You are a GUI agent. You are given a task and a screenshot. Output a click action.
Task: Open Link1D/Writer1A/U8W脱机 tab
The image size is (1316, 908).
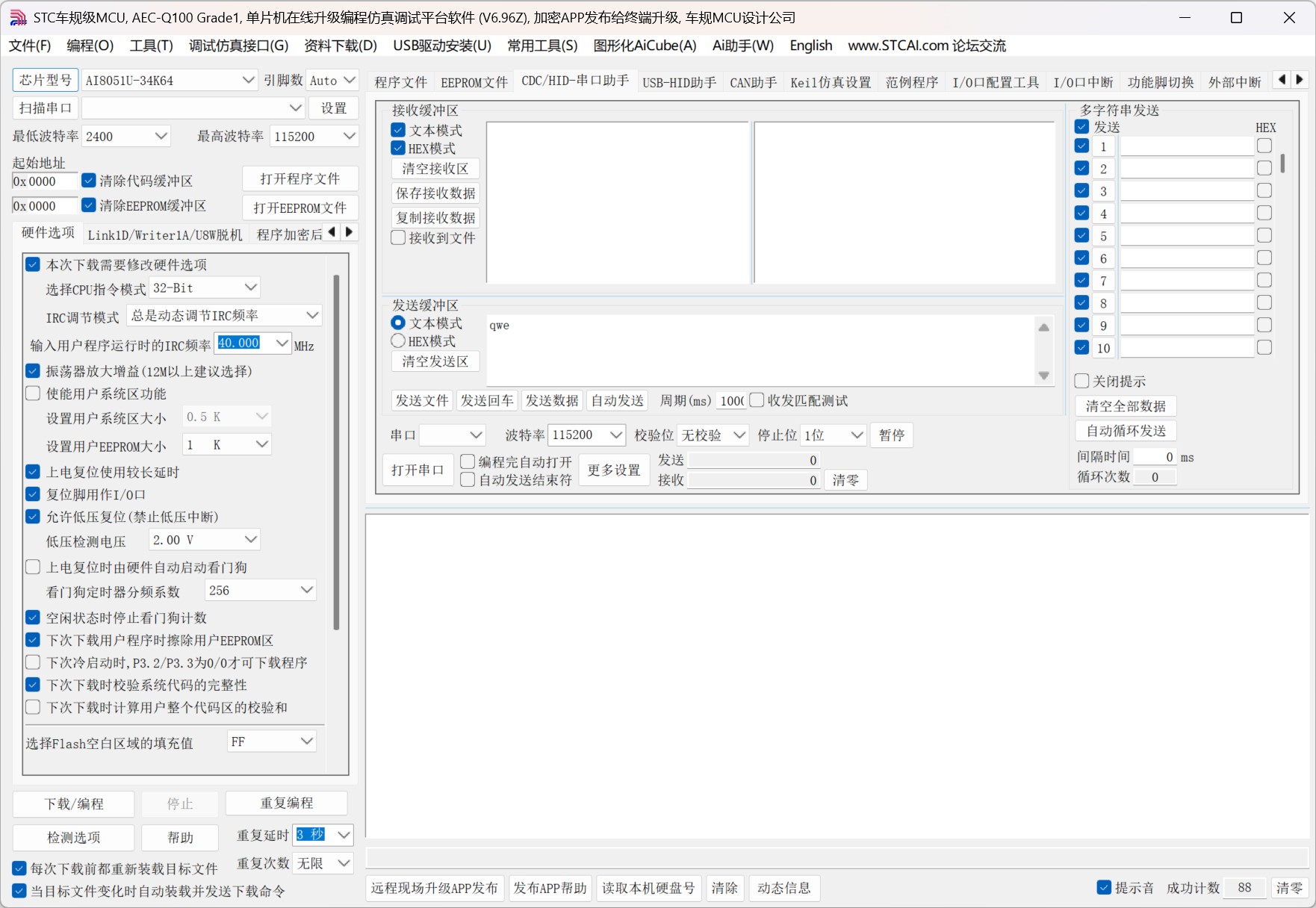(165, 234)
